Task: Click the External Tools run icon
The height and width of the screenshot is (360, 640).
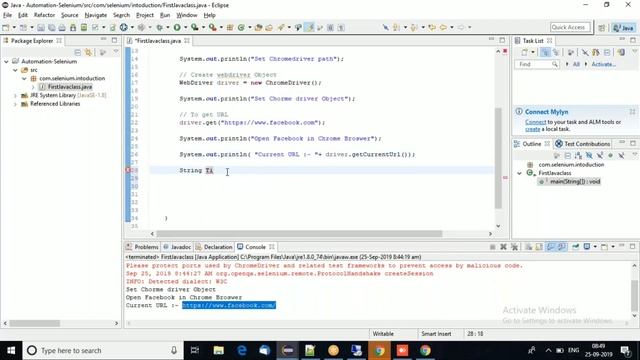Action: [212, 27]
